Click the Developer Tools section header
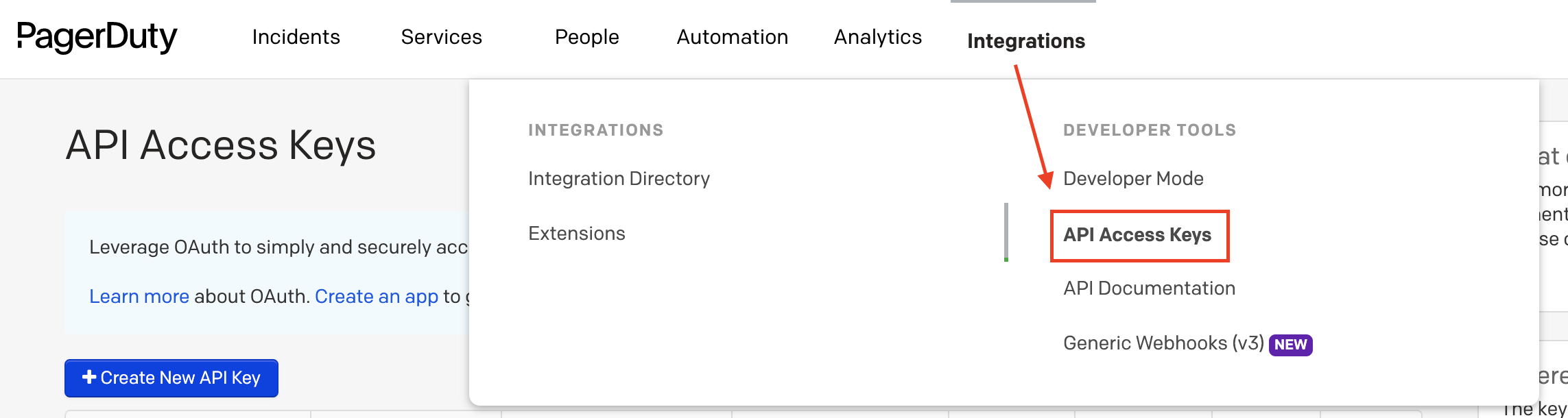 pos(1150,130)
